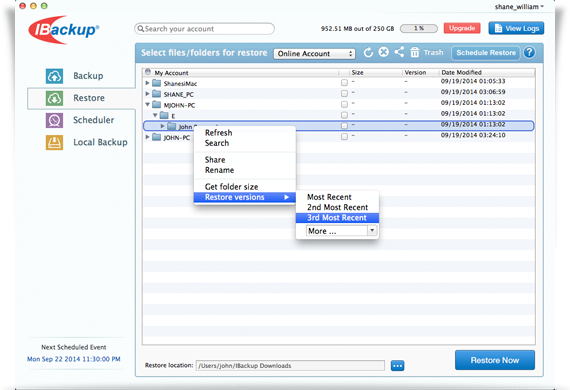Click the Restore location path field
The height and width of the screenshot is (390, 570).
[x=290, y=366]
